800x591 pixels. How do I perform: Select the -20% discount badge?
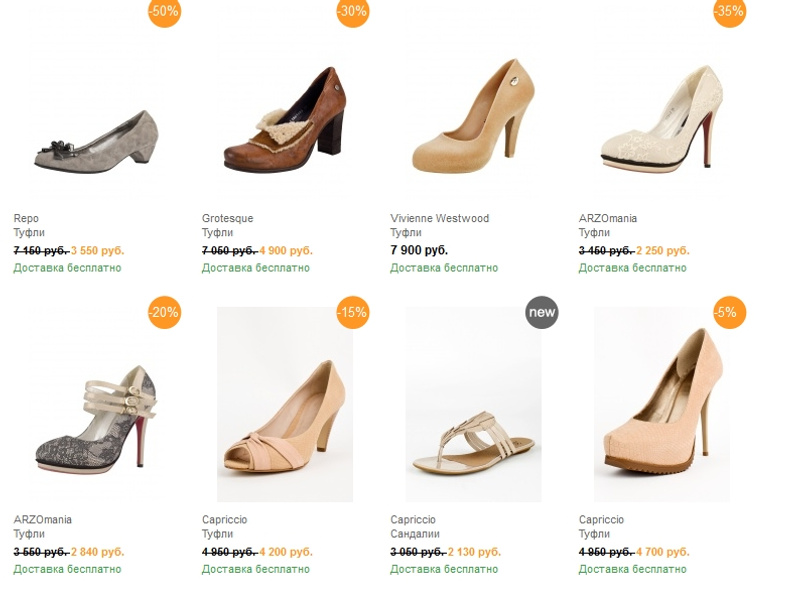click(x=164, y=312)
